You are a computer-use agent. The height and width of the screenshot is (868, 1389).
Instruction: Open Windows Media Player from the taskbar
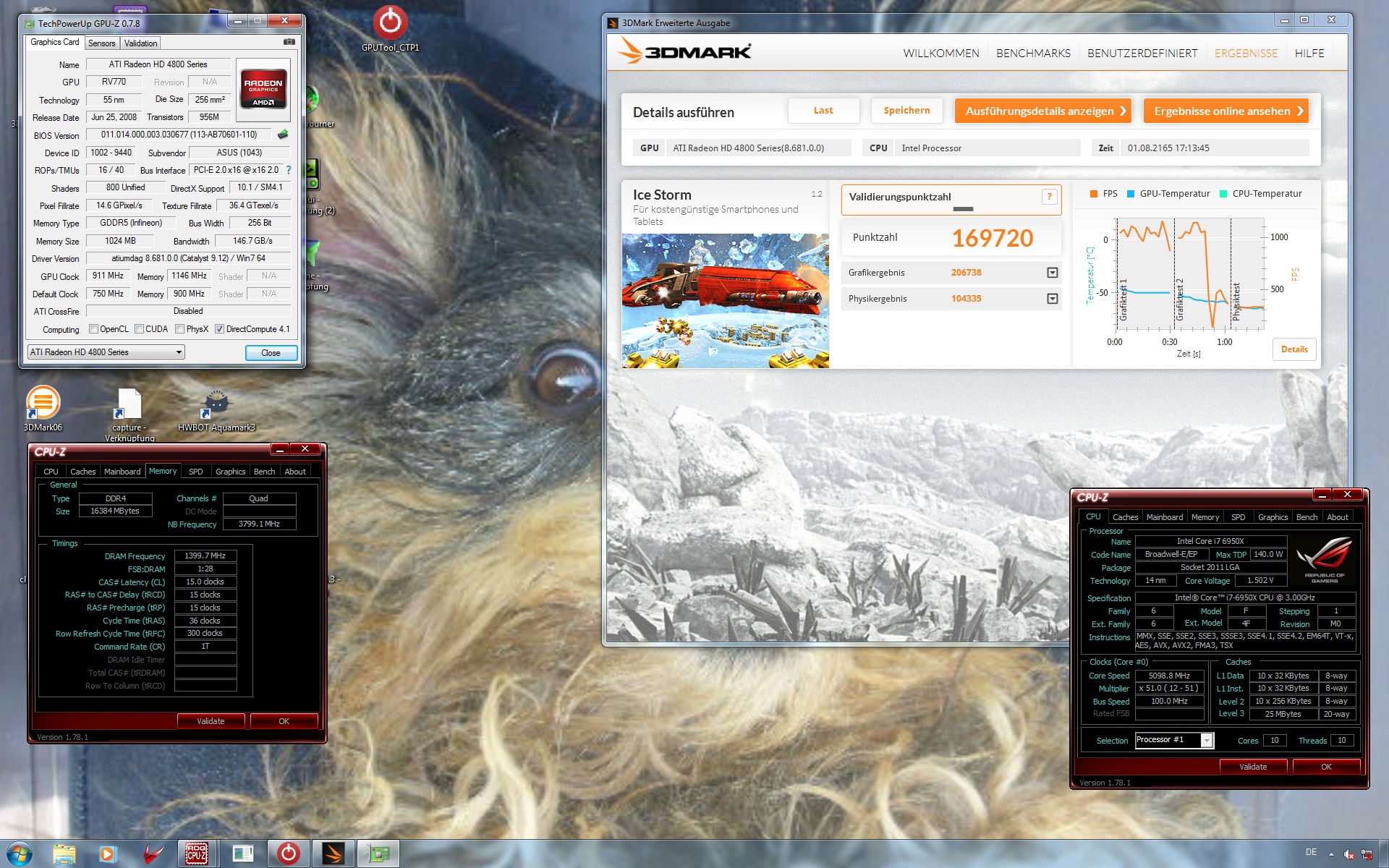108,854
